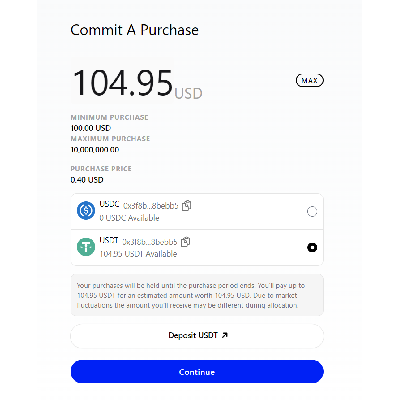
Task: Click the USD currency label beside the amount
Action: [x=188, y=94]
